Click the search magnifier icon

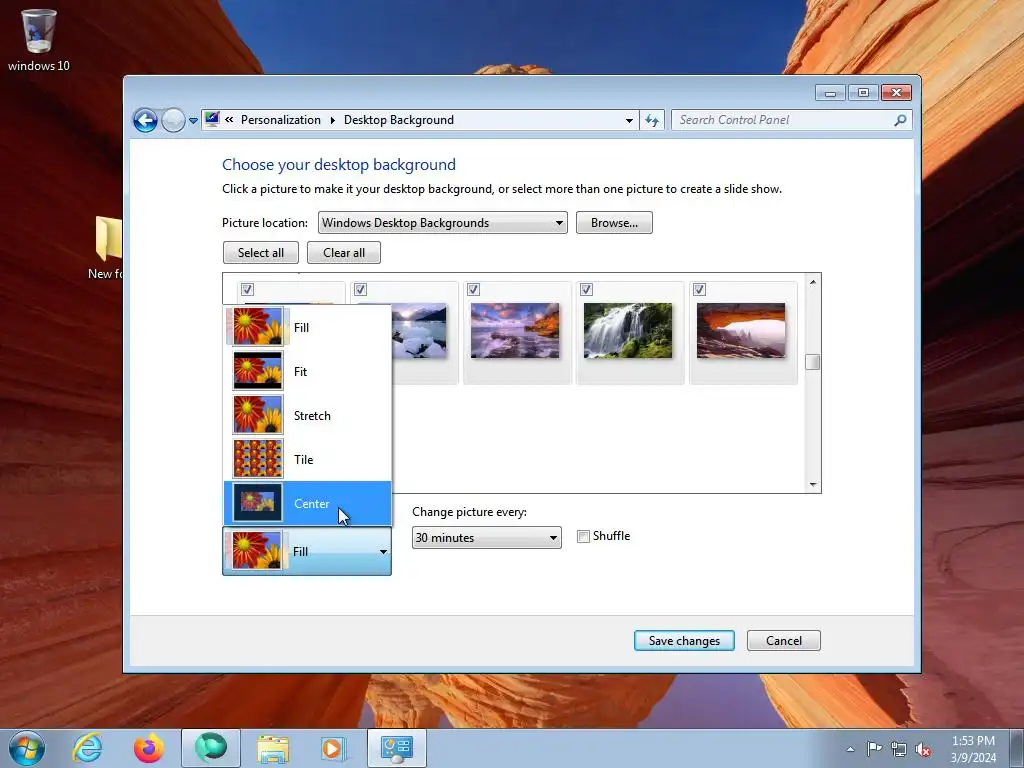[900, 120]
